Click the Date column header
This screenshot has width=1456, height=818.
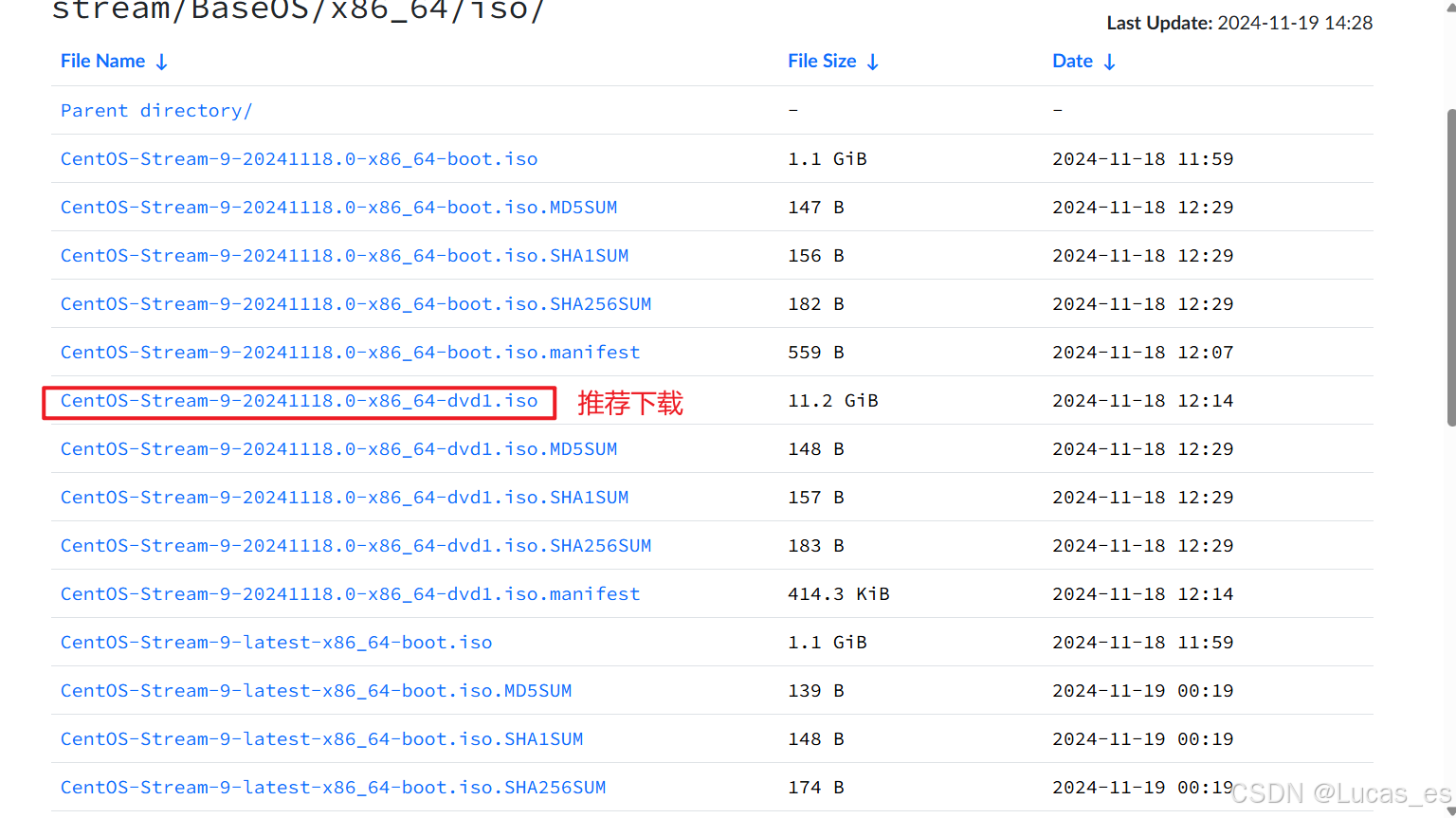(x=1072, y=61)
